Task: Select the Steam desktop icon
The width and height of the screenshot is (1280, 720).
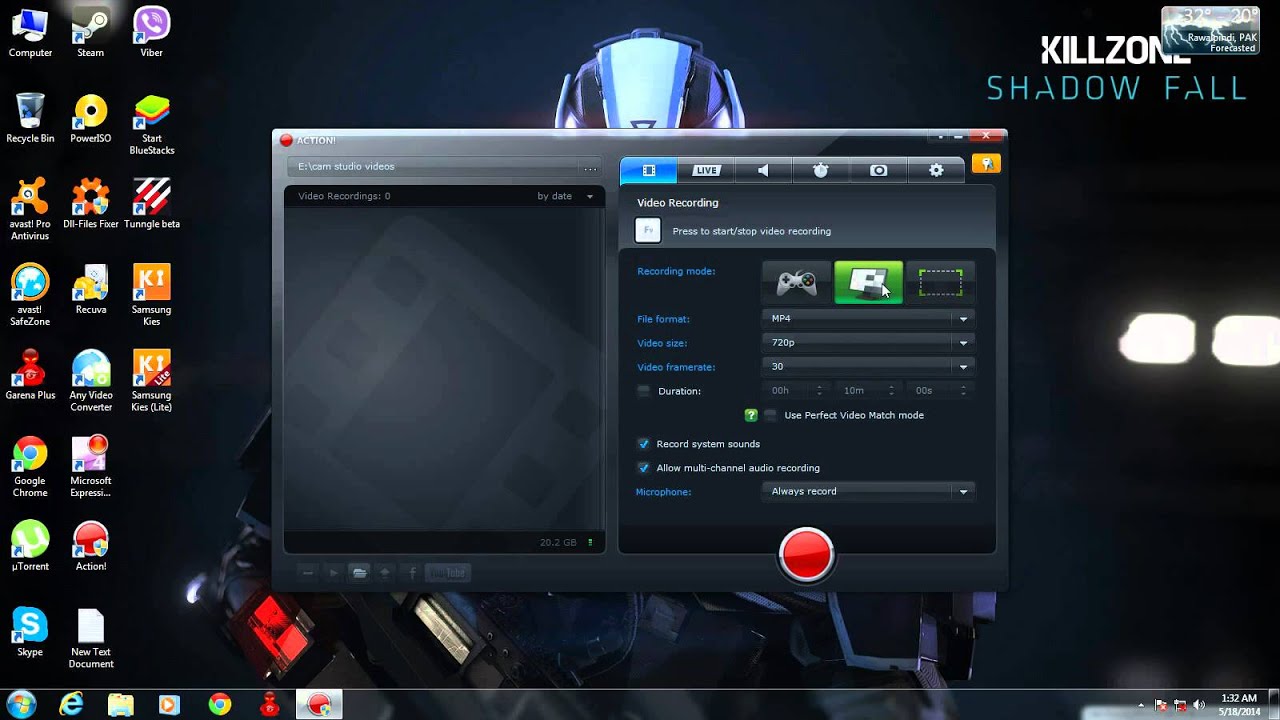Action: pyautogui.click(x=91, y=32)
